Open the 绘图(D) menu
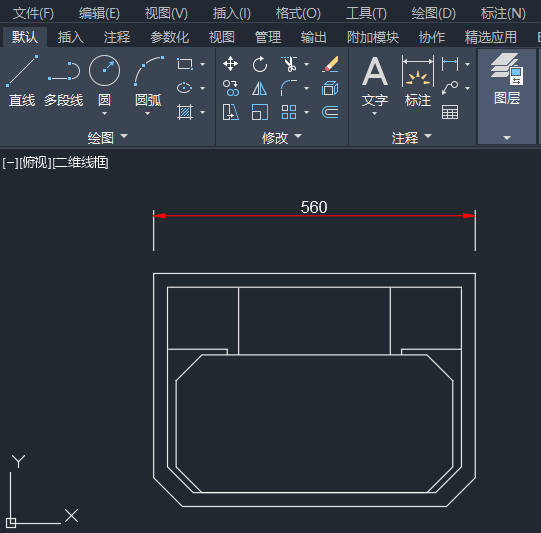The width and height of the screenshot is (541, 533). 434,13
